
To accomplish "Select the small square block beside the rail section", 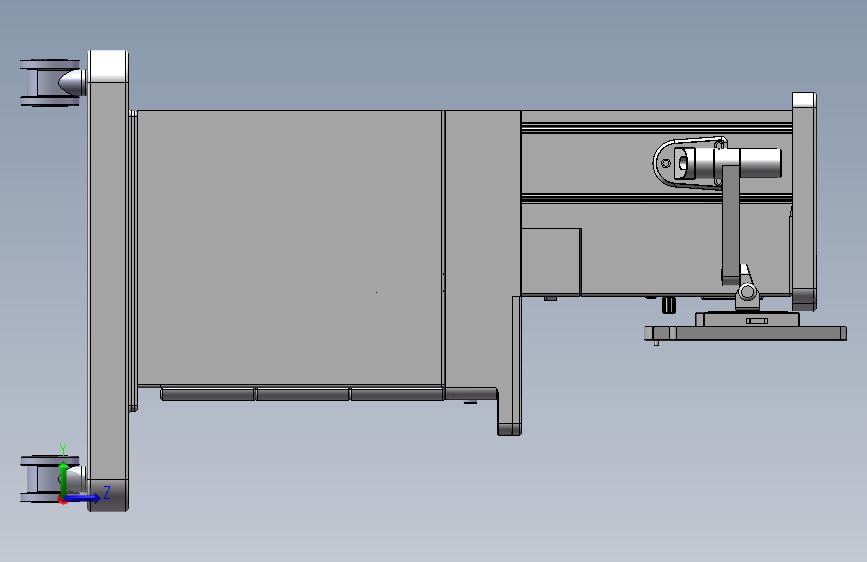I will pyautogui.click(x=551, y=262).
